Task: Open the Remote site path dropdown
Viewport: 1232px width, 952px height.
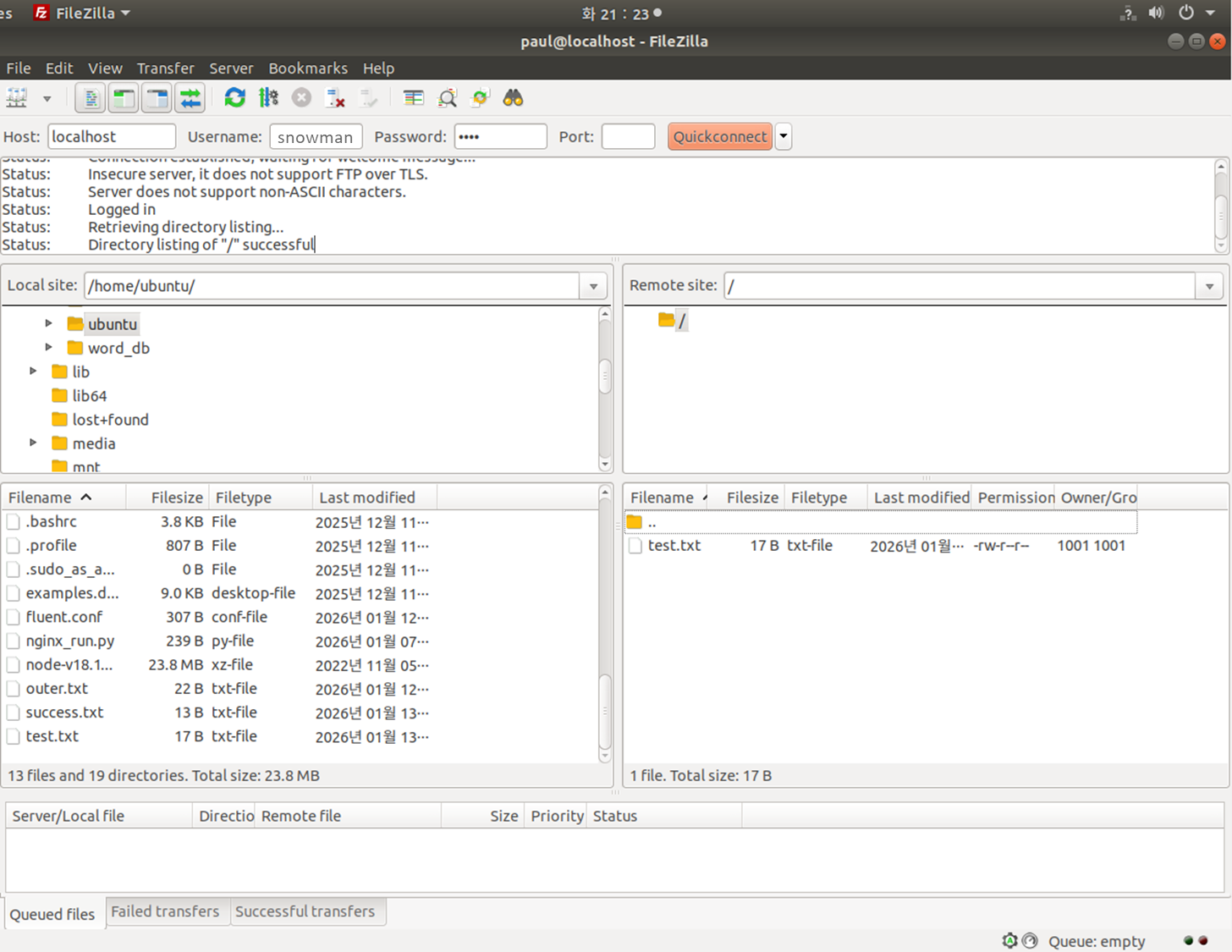Action: (x=1209, y=286)
